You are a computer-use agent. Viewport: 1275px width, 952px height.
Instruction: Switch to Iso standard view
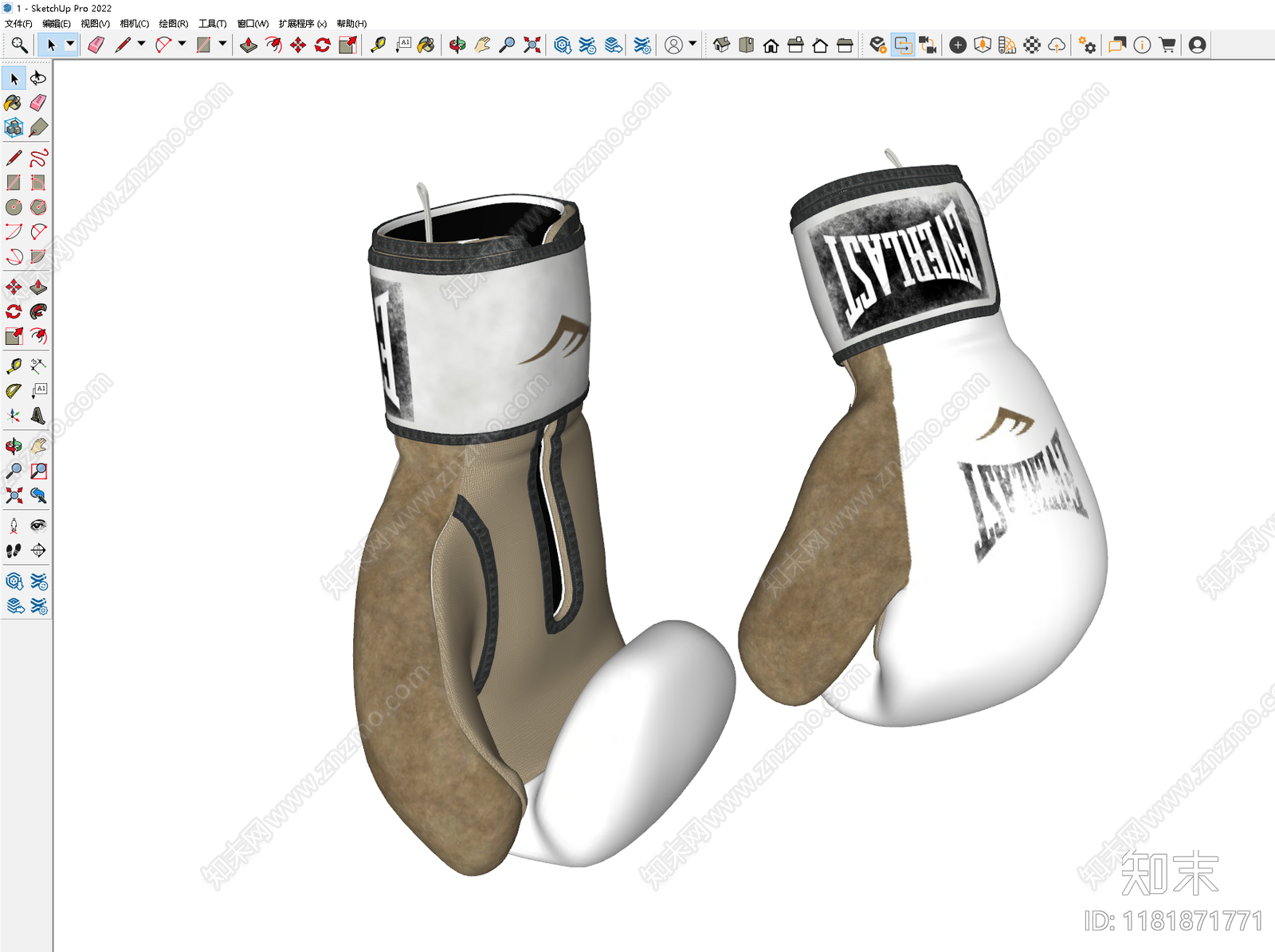[721, 45]
